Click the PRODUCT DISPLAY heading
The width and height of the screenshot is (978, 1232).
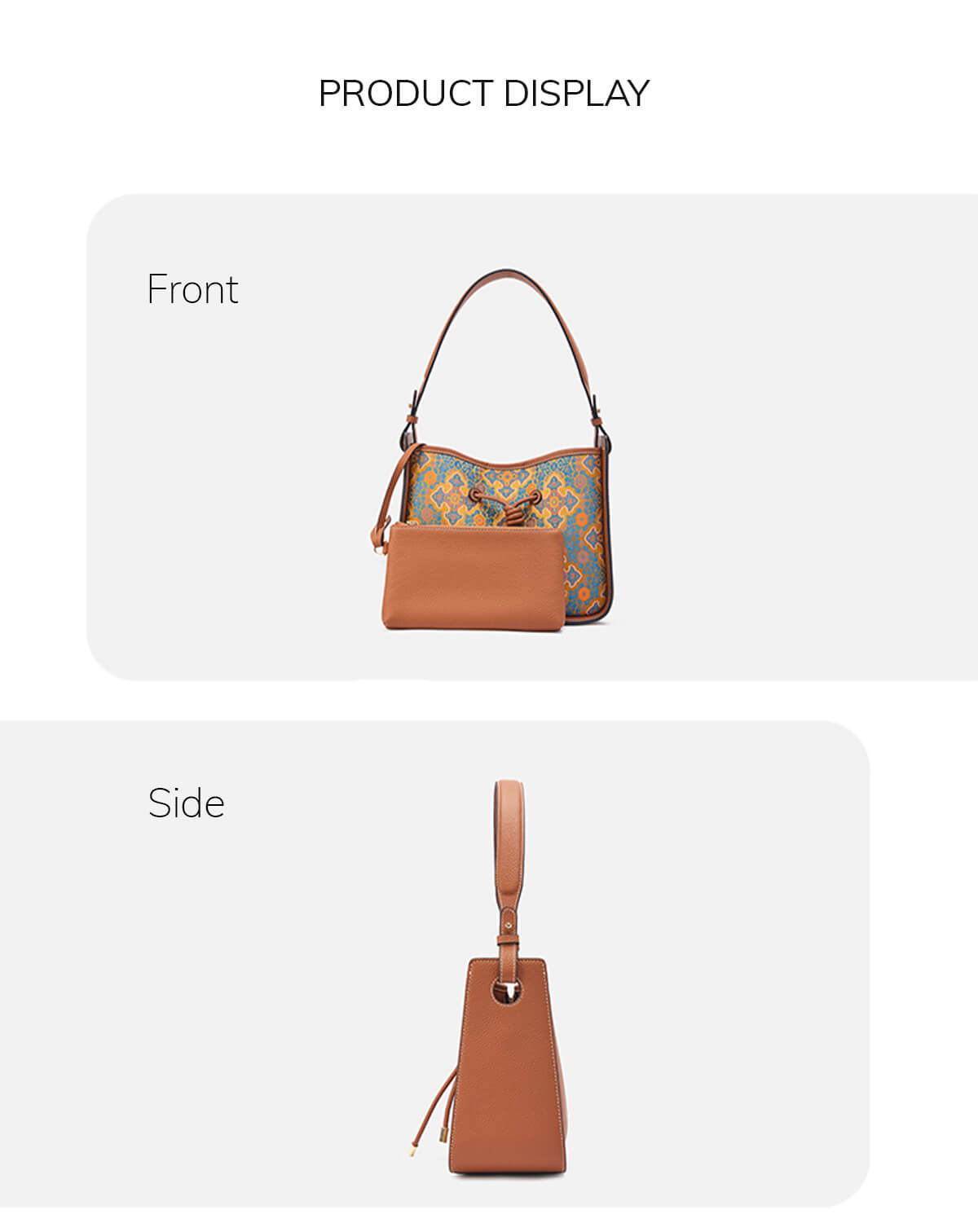484,93
